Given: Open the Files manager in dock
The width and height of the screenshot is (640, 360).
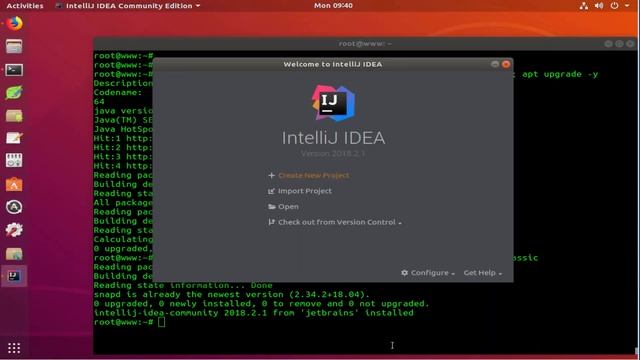Looking at the screenshot, I should point(14,47).
